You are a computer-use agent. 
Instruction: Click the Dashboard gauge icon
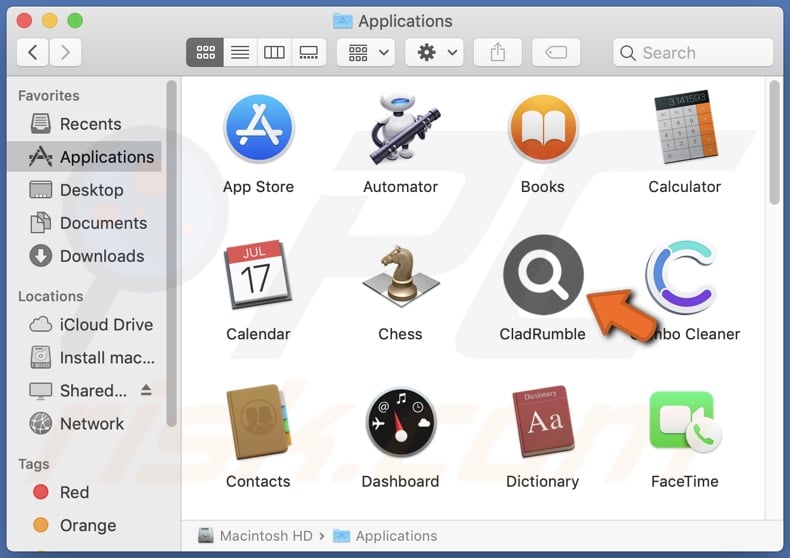point(400,422)
